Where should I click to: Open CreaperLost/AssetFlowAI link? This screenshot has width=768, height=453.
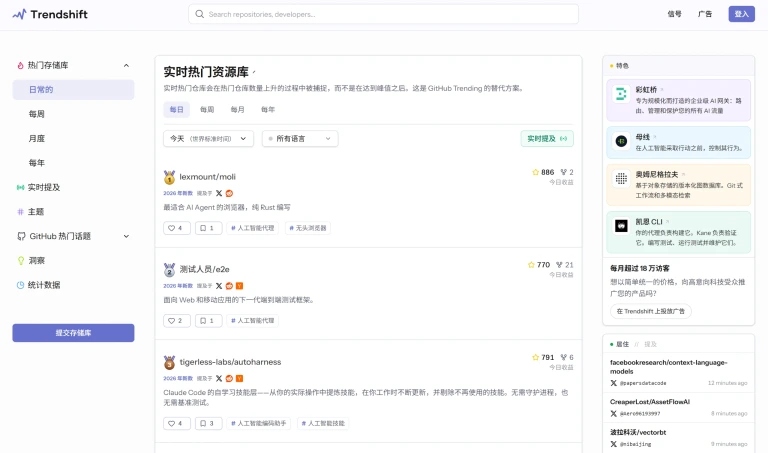(x=650, y=402)
